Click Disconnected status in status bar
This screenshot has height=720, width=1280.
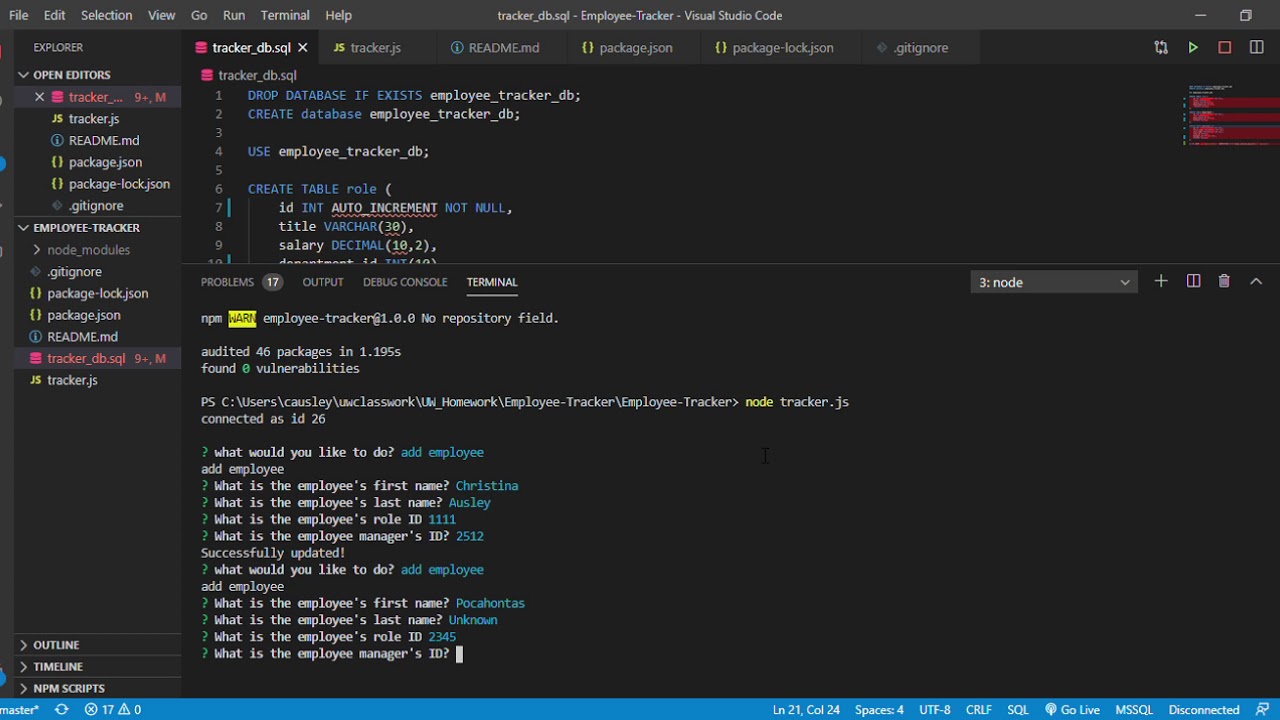pos(1204,709)
